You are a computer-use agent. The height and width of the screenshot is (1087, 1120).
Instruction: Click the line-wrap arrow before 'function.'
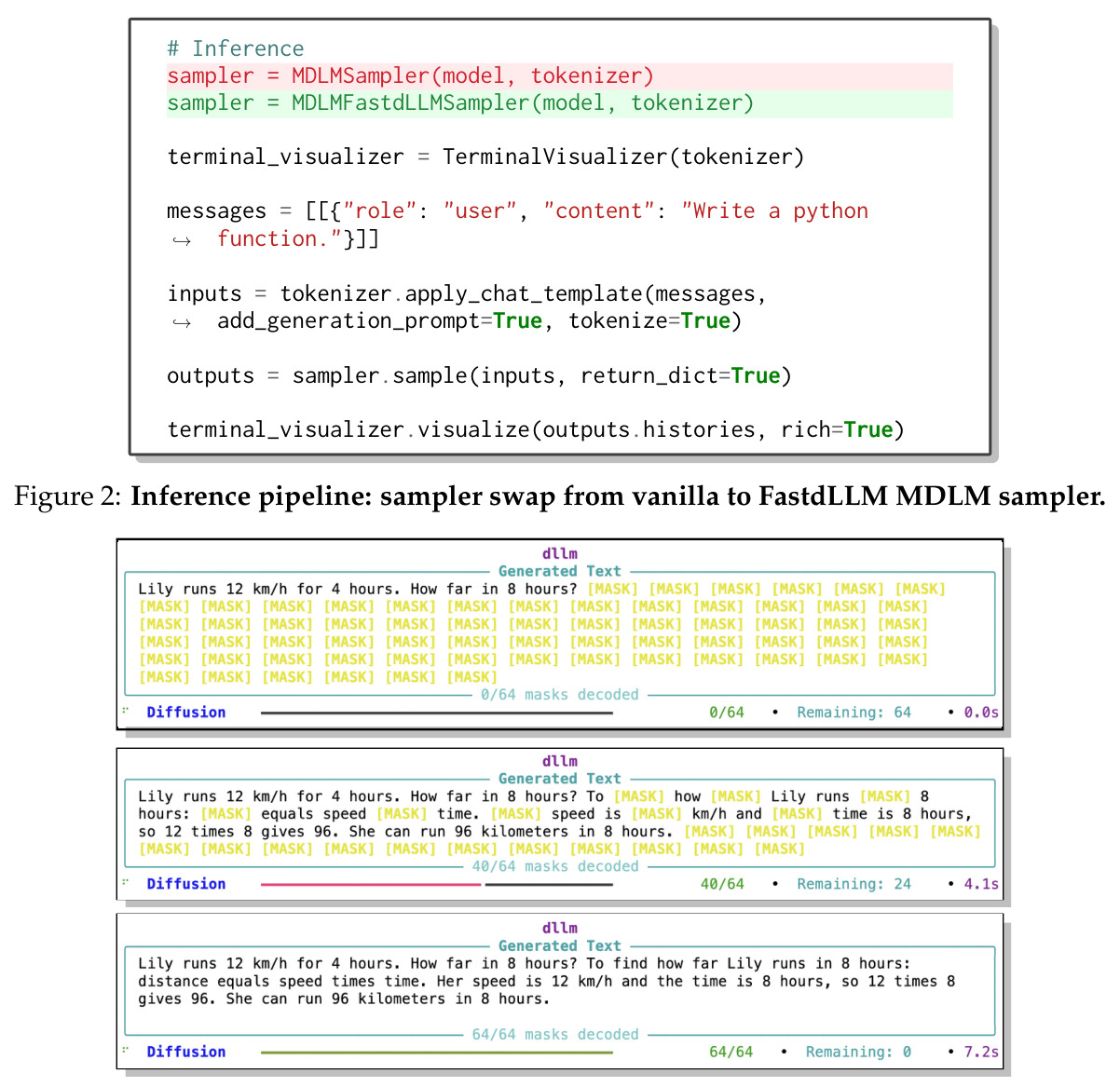click(181, 240)
